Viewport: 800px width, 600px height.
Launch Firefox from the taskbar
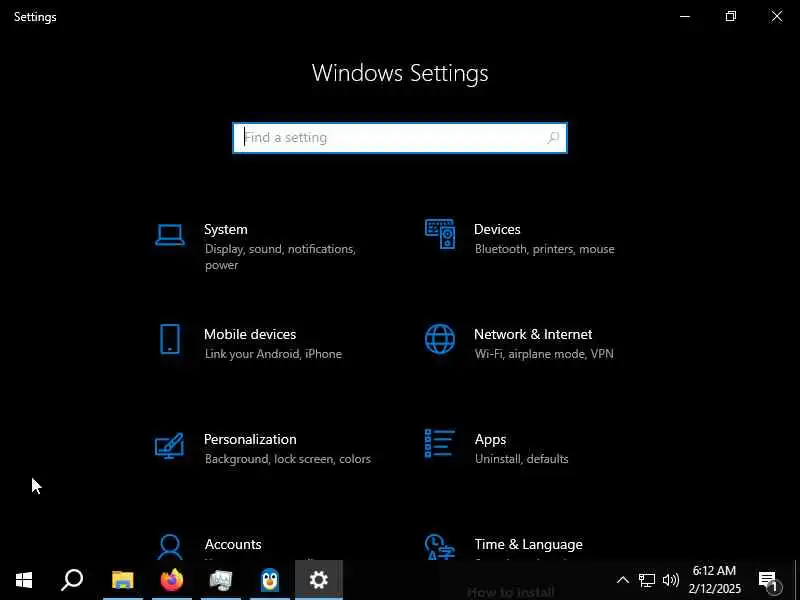point(172,580)
